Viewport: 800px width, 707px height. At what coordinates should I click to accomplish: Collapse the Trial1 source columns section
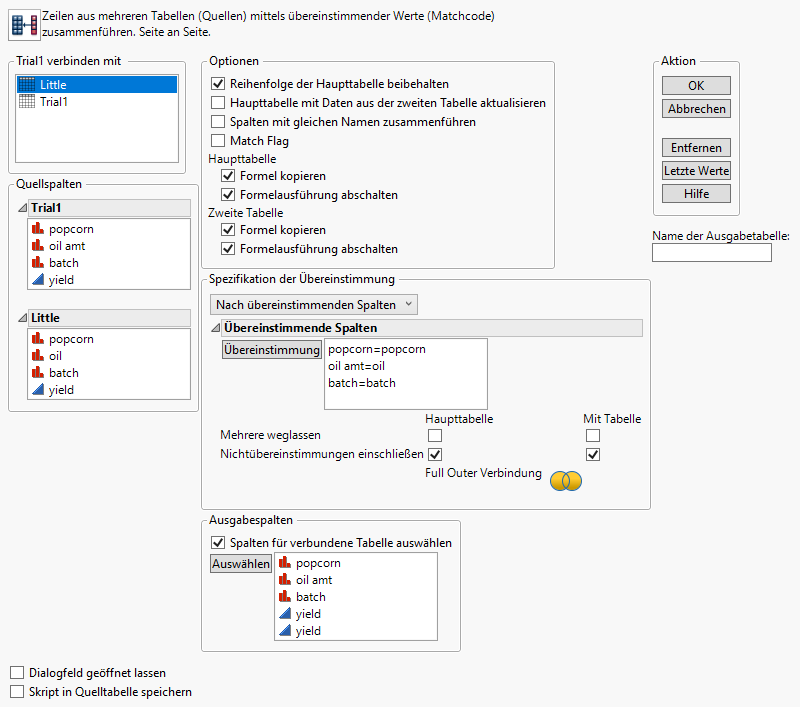[22, 208]
